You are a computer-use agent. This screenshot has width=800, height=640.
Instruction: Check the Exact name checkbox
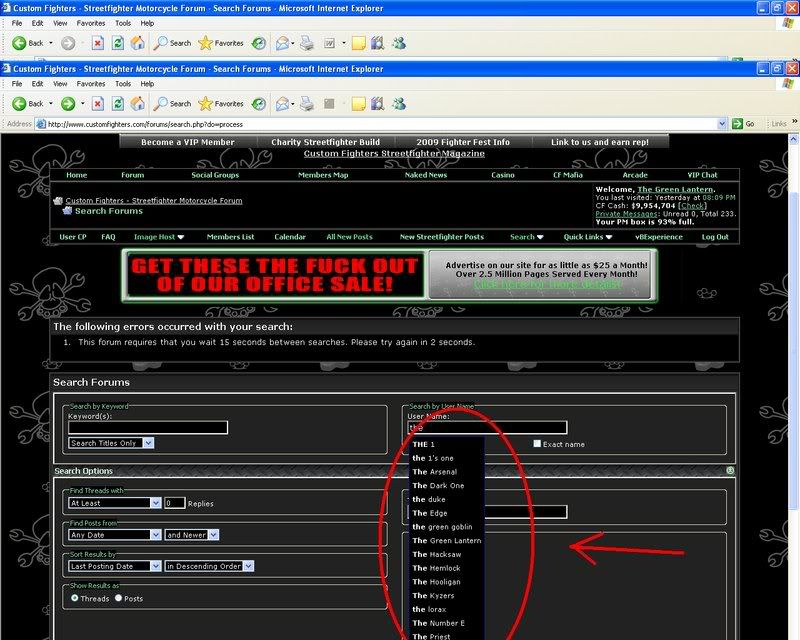[537, 444]
